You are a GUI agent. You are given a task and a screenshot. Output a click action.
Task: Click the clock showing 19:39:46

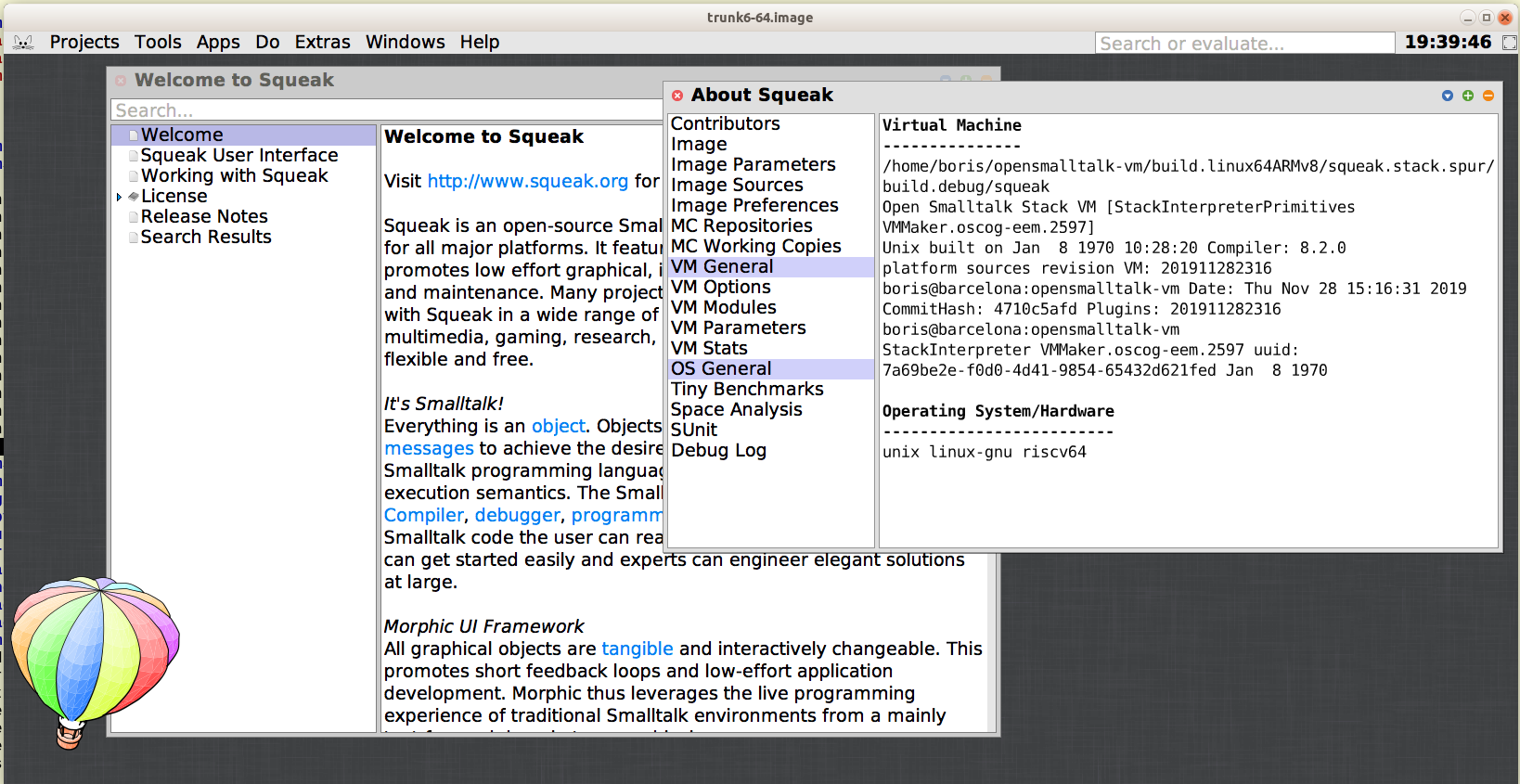[x=1448, y=42]
